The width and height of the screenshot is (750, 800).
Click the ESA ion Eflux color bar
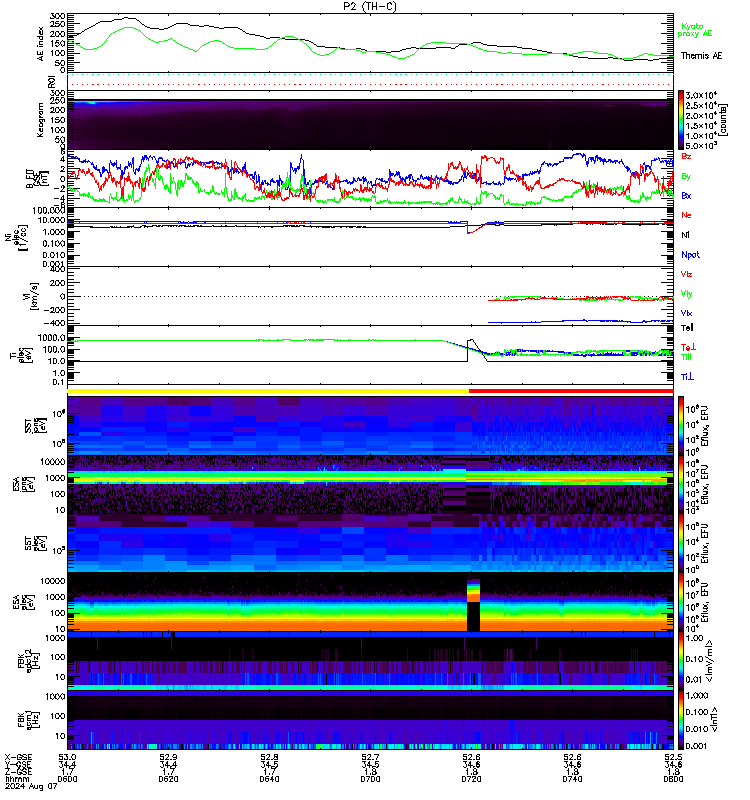(x=681, y=485)
